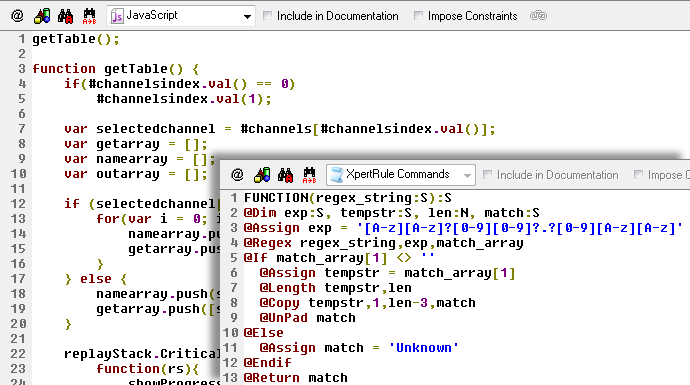
Task: Click "@Assign match = 'Unknown'" line
Action: click(x=359, y=347)
